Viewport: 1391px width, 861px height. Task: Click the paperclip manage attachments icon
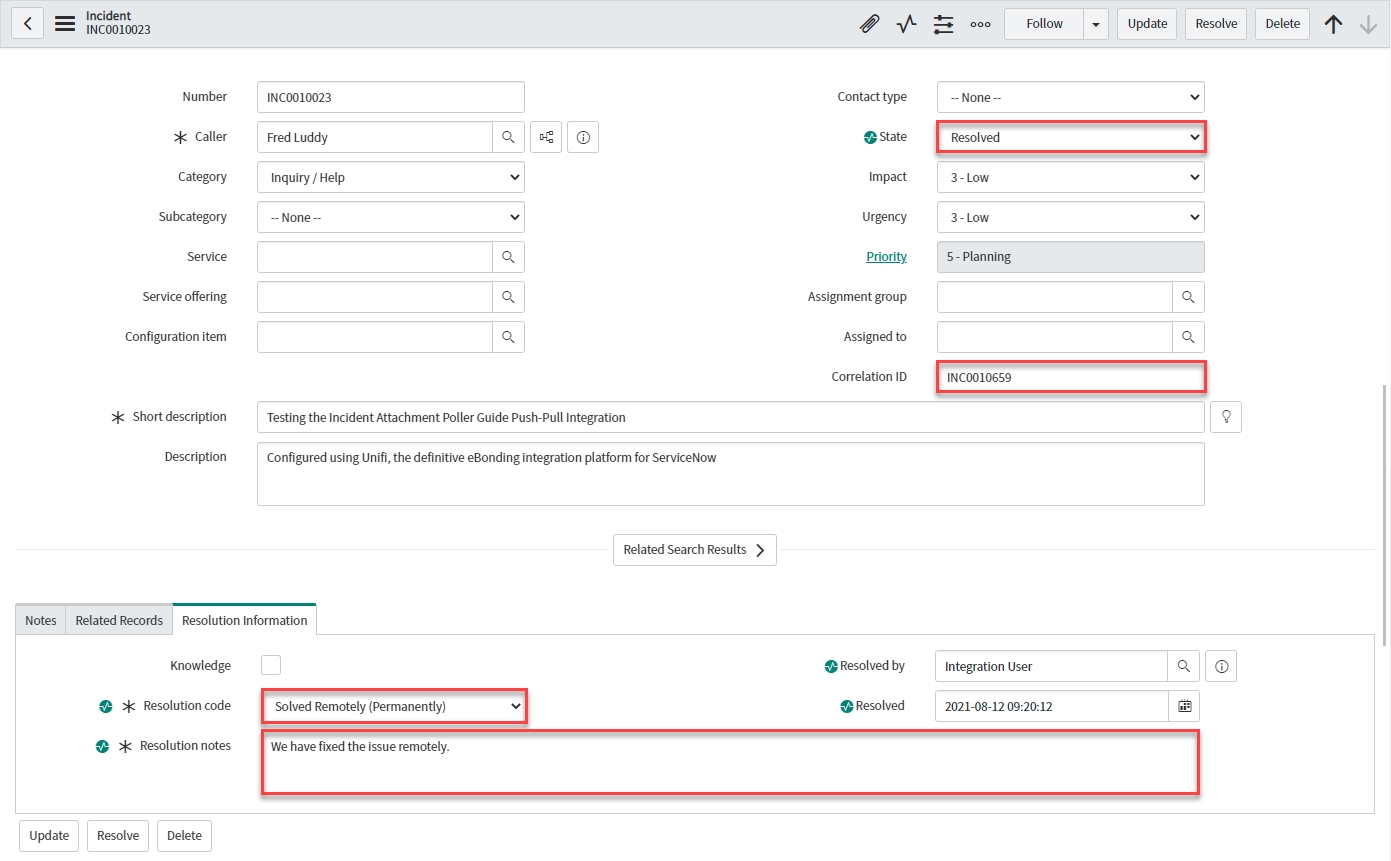coord(869,24)
